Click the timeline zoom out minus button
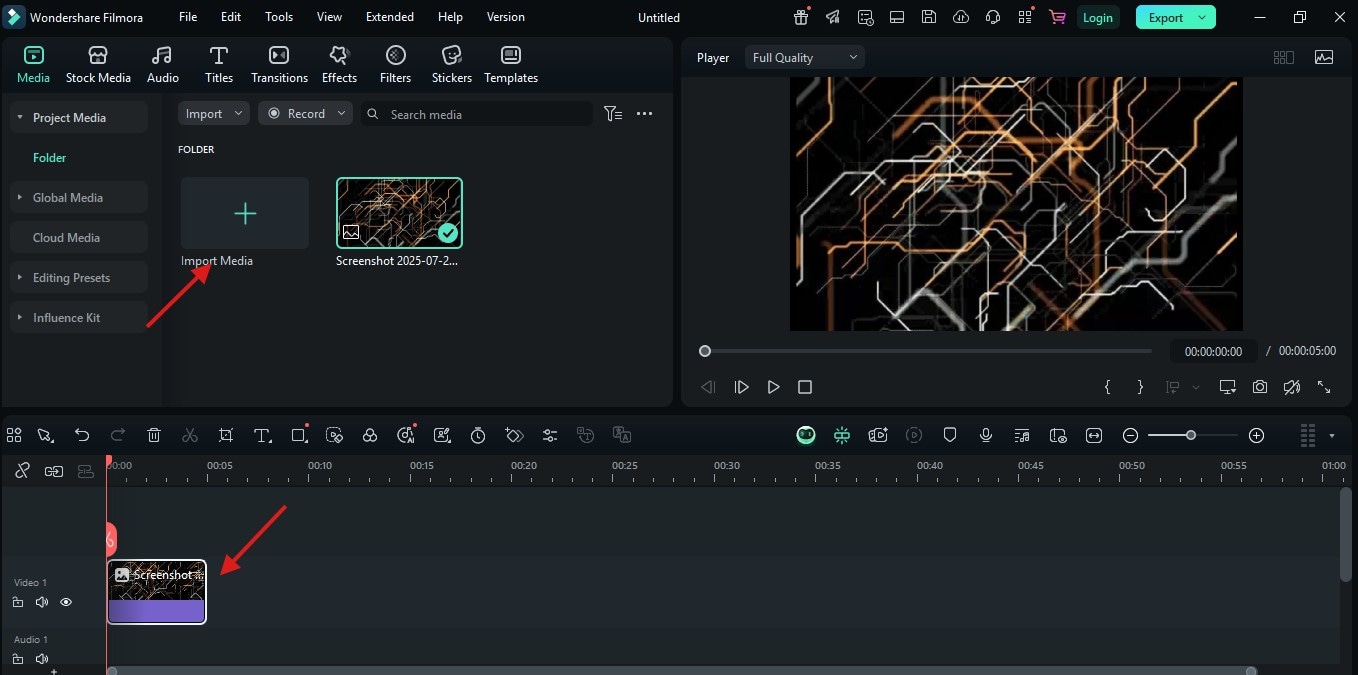 (1130, 435)
